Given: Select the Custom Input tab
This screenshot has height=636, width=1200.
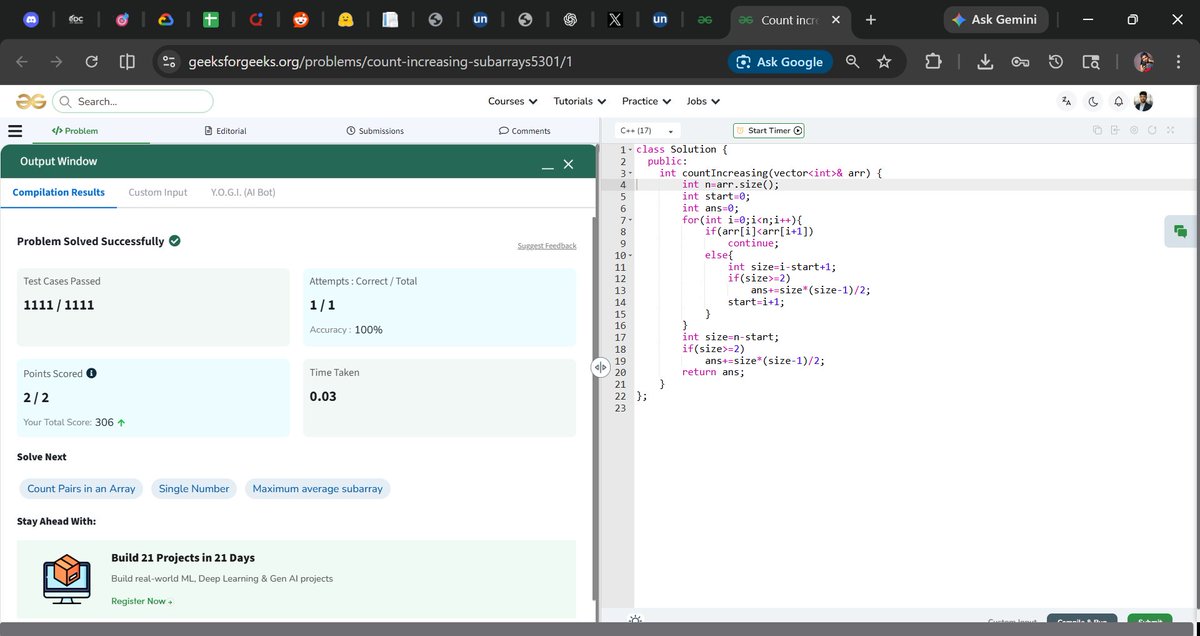Looking at the screenshot, I should tap(158, 192).
